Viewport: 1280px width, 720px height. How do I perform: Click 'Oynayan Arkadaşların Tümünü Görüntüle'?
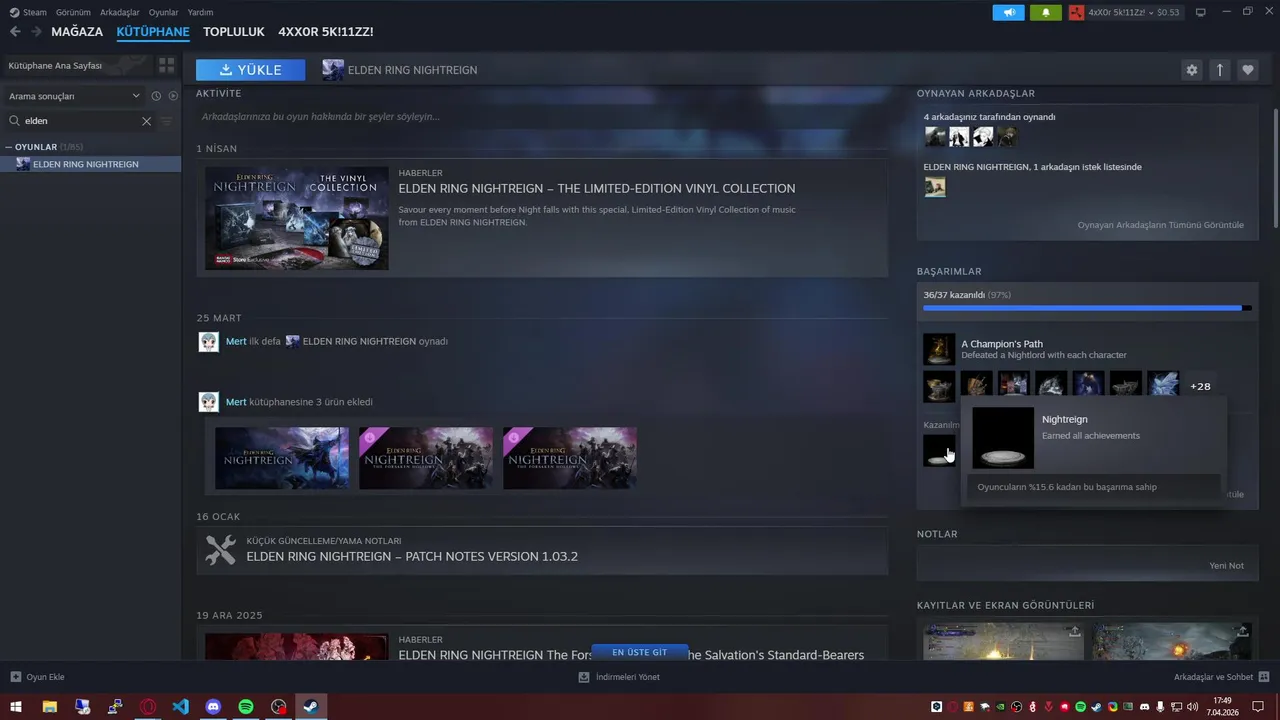1161,225
